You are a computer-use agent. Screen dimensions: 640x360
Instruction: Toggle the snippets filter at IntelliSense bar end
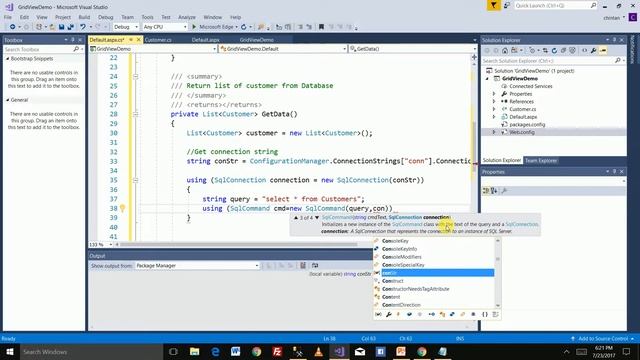[x=495, y=314]
